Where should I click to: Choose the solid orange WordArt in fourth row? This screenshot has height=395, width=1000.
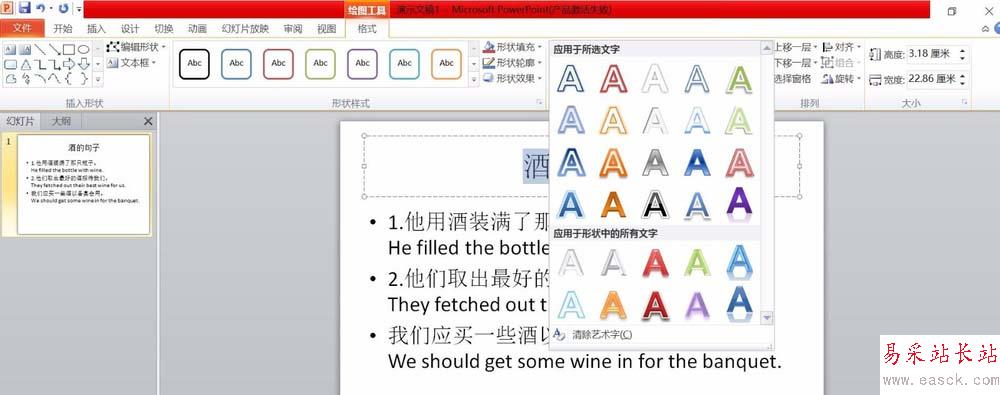click(614, 204)
